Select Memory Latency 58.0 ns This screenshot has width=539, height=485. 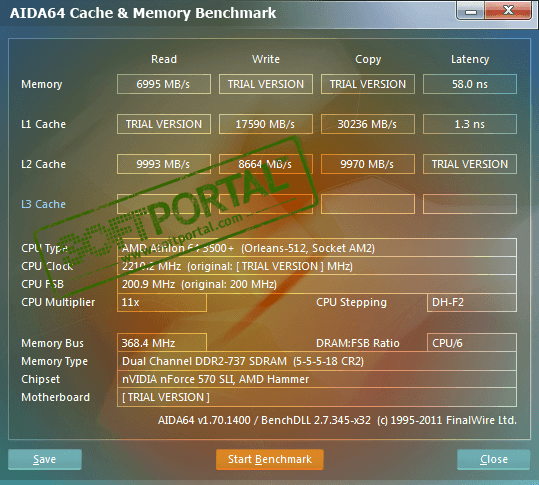[470, 84]
